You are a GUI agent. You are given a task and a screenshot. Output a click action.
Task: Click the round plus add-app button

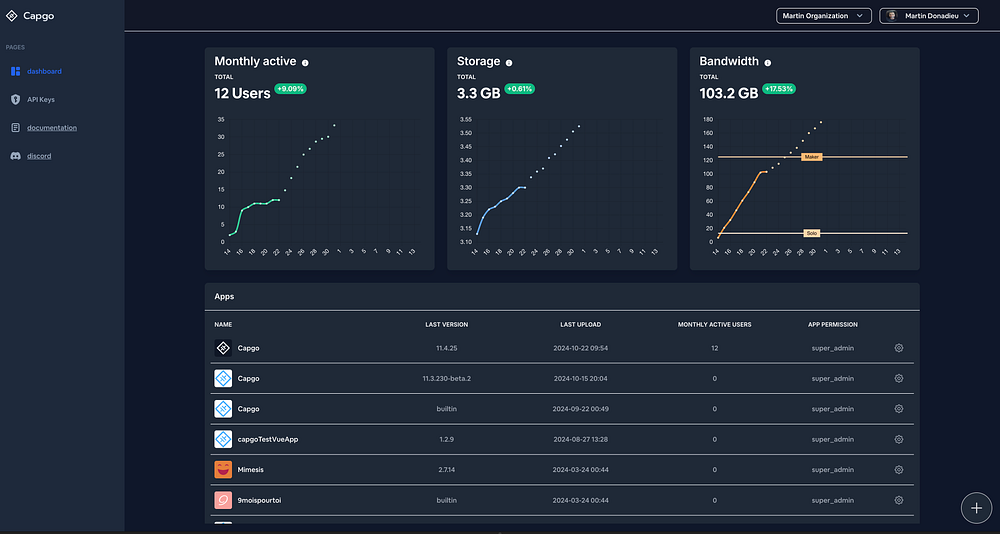pos(976,508)
